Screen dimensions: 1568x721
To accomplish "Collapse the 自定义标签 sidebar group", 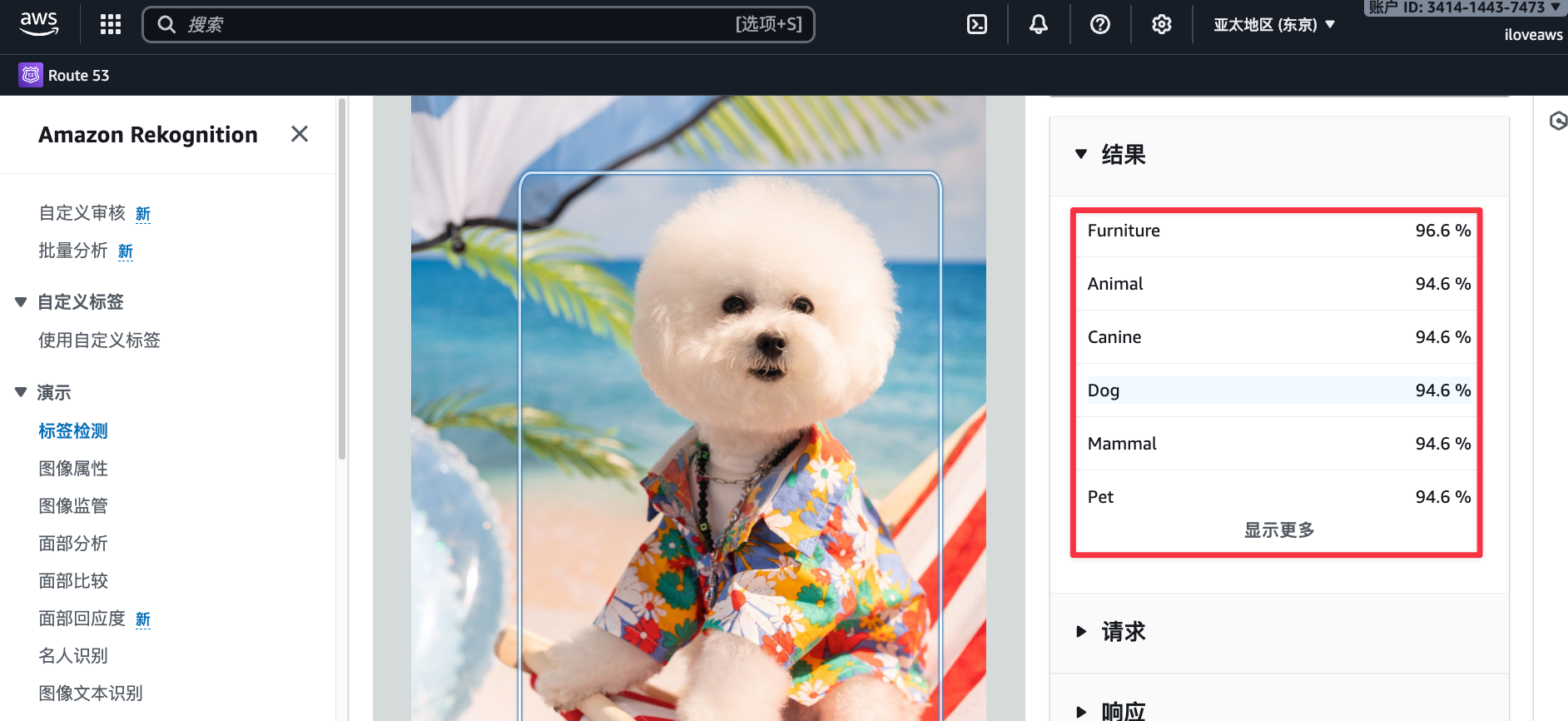I will click(21, 302).
